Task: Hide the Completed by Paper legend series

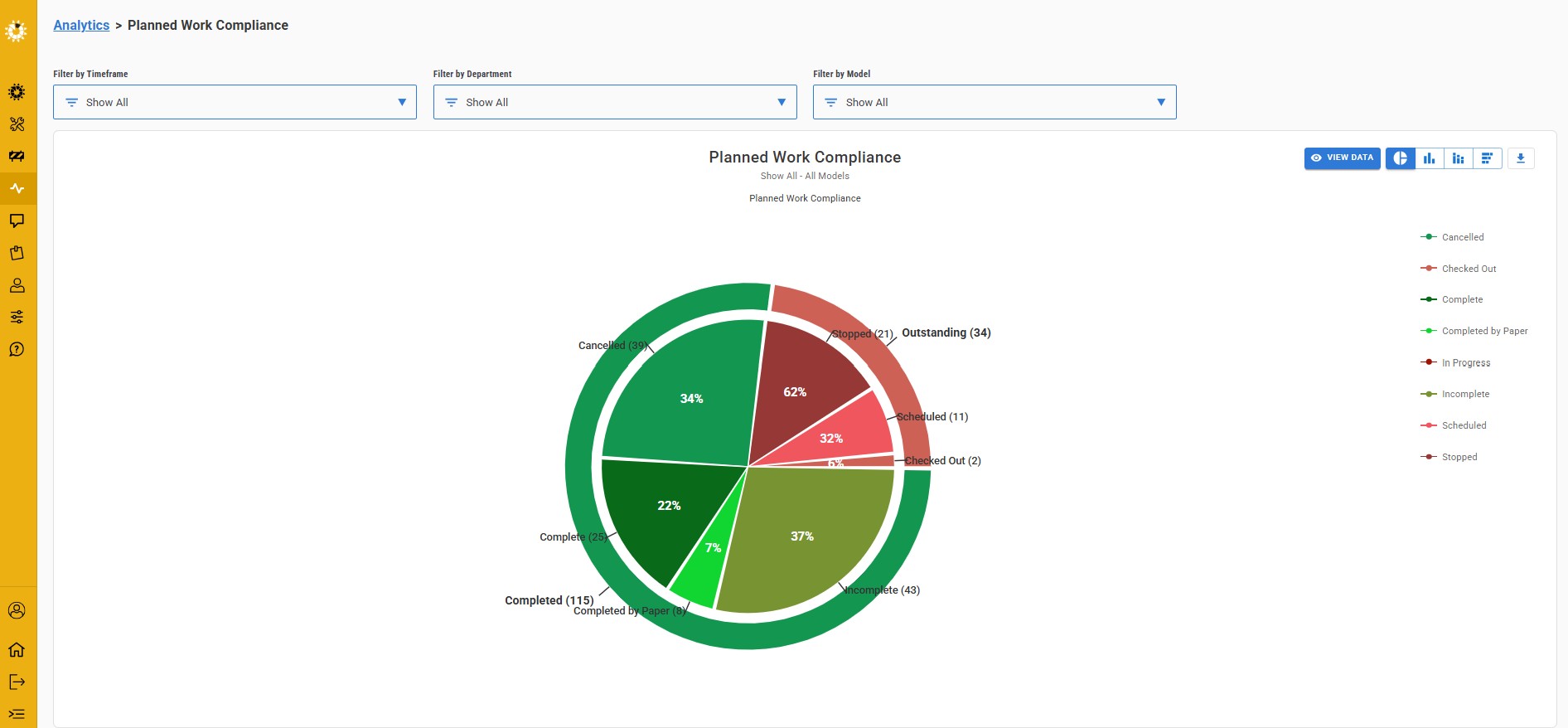Action: (1483, 331)
